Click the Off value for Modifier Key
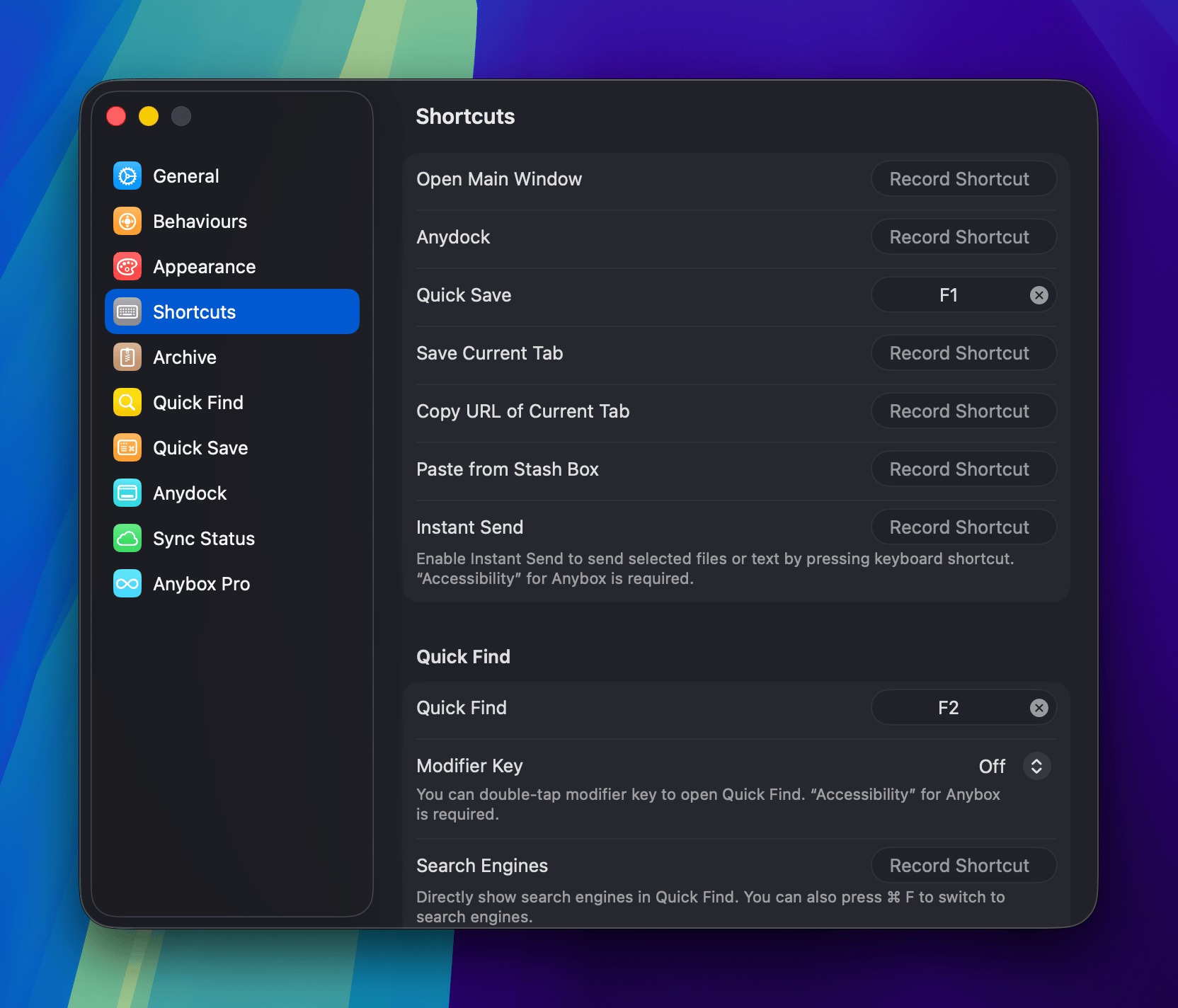Viewport: 1178px width, 1008px height. pyautogui.click(x=992, y=766)
